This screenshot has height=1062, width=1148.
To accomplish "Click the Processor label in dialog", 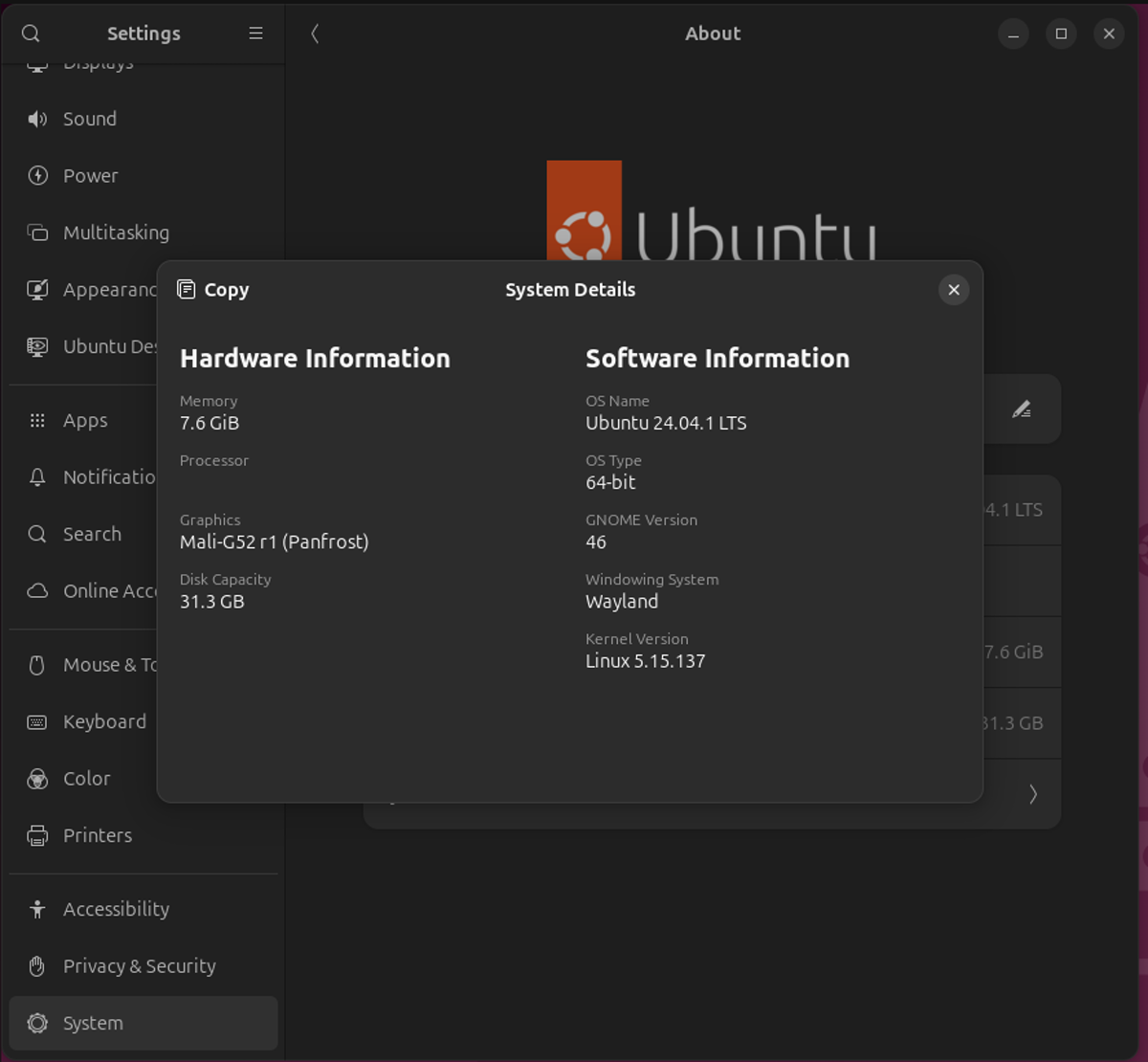I will pos(214,460).
